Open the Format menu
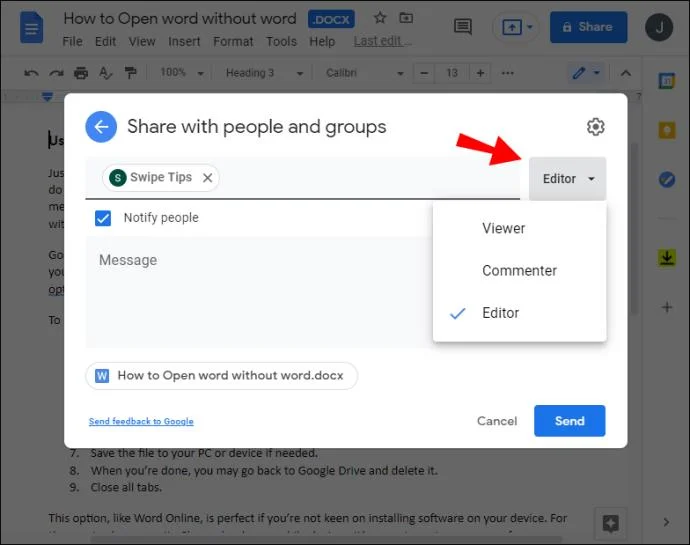Viewport: 690px width, 545px height. point(233,41)
